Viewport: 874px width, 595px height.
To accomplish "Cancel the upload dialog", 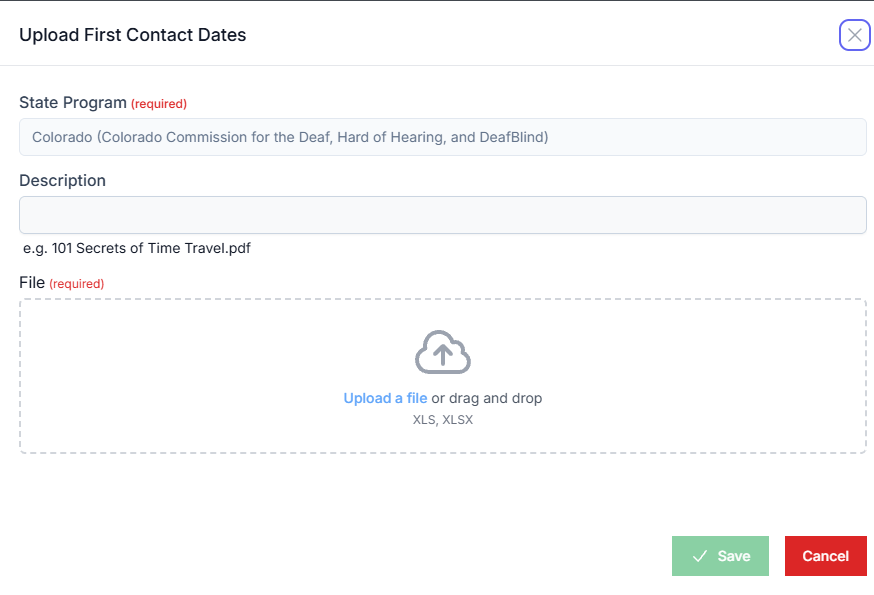I will click(x=826, y=556).
